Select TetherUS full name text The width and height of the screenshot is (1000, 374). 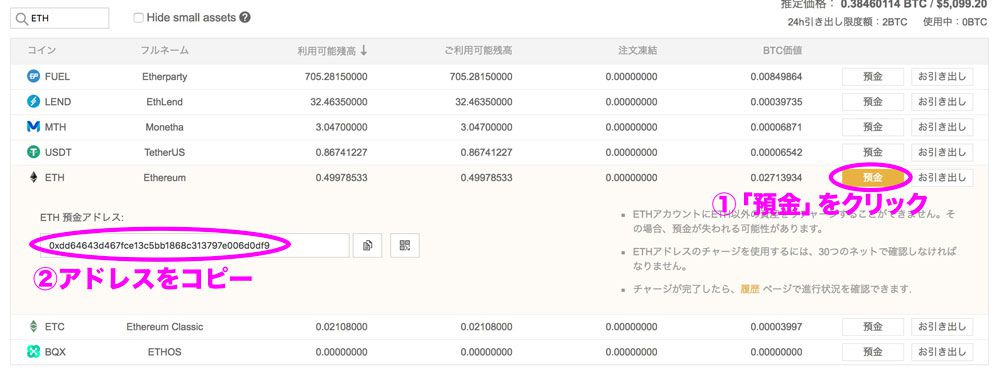pos(165,153)
